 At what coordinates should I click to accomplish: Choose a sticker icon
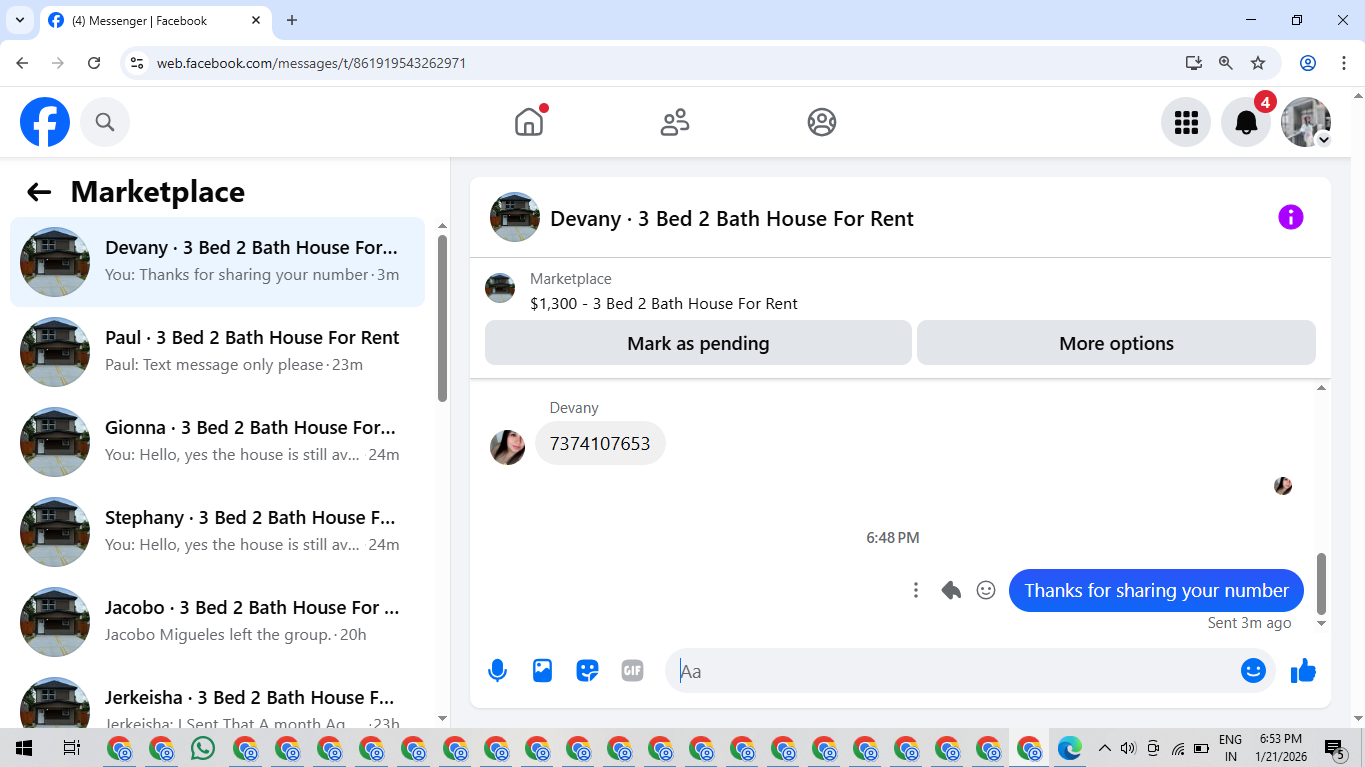point(588,671)
